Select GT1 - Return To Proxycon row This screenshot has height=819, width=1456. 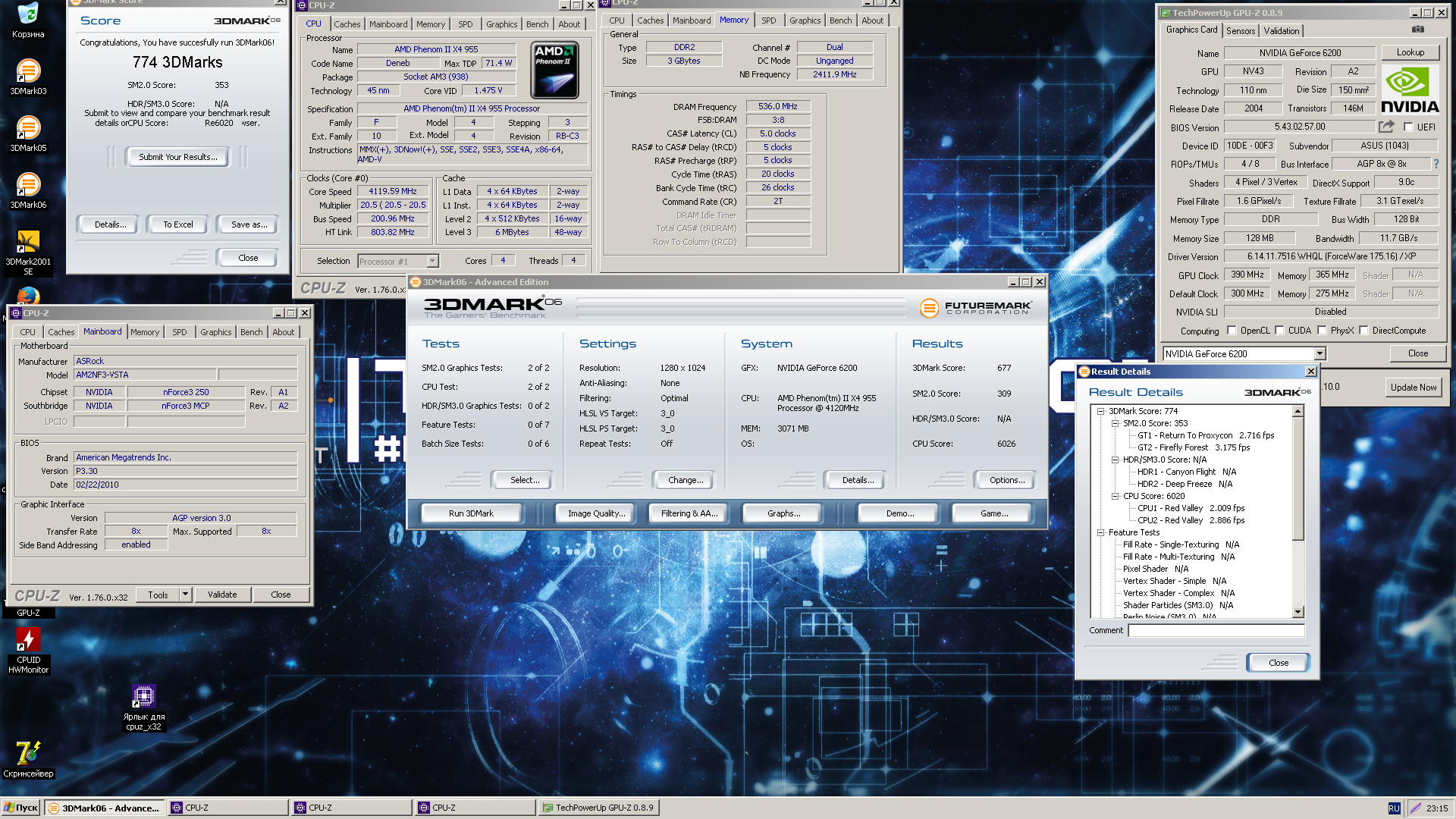1206,435
